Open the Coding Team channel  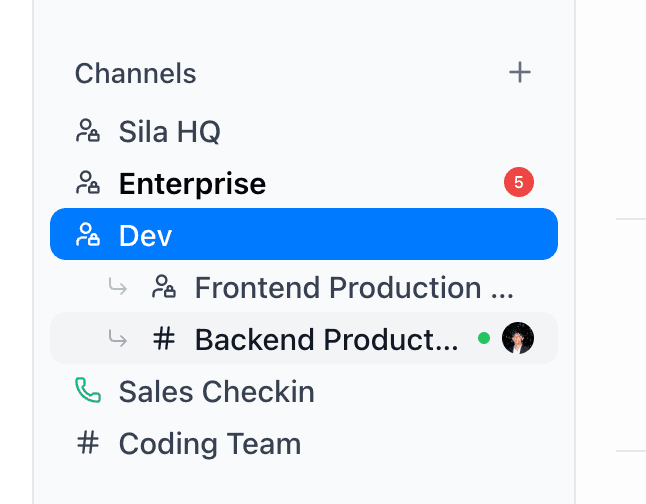coord(209,444)
